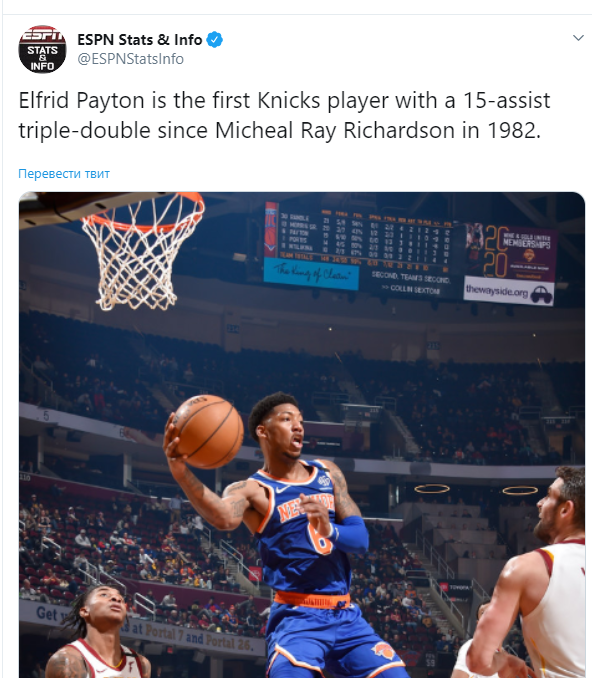Open the ESPN Stats & Info avatar

[42, 49]
